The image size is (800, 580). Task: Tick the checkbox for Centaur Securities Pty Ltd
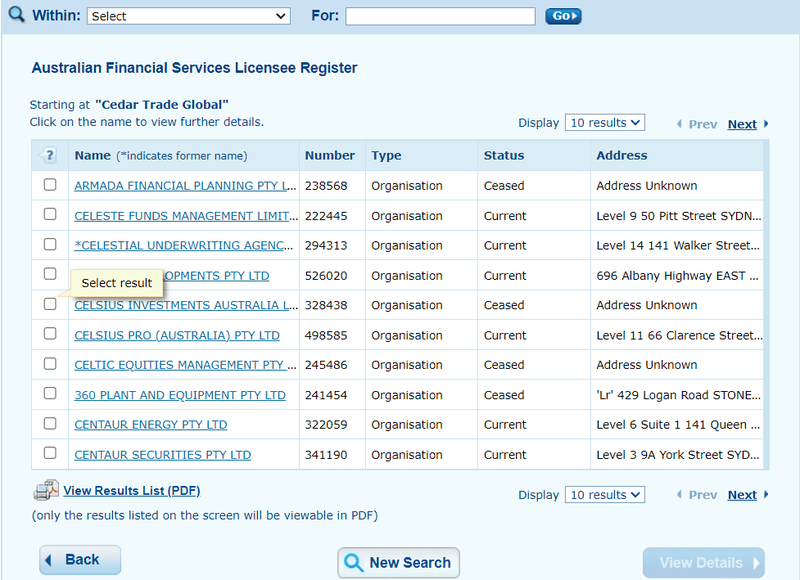[50, 453]
